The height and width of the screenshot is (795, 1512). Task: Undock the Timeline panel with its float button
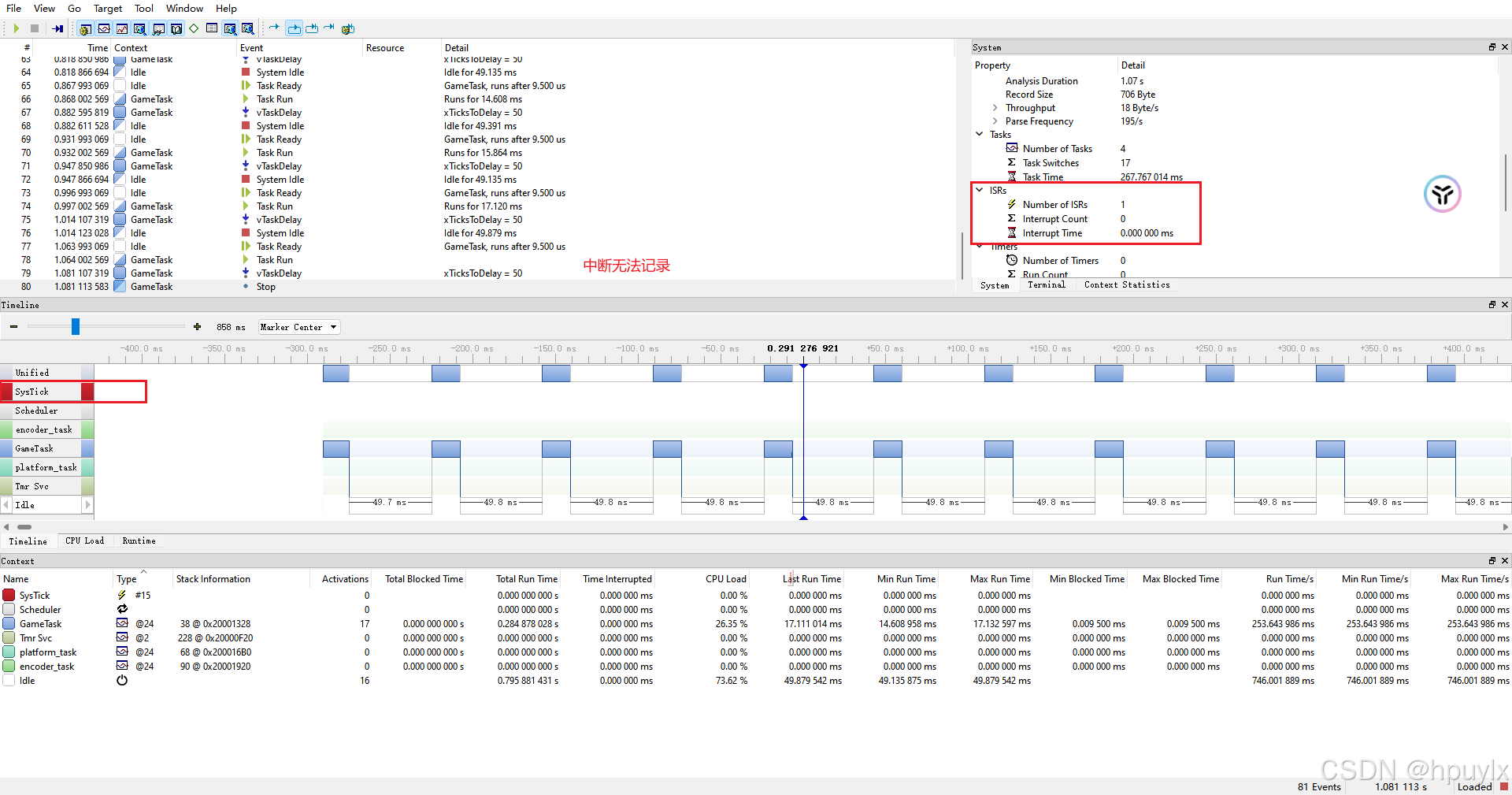coord(1491,305)
